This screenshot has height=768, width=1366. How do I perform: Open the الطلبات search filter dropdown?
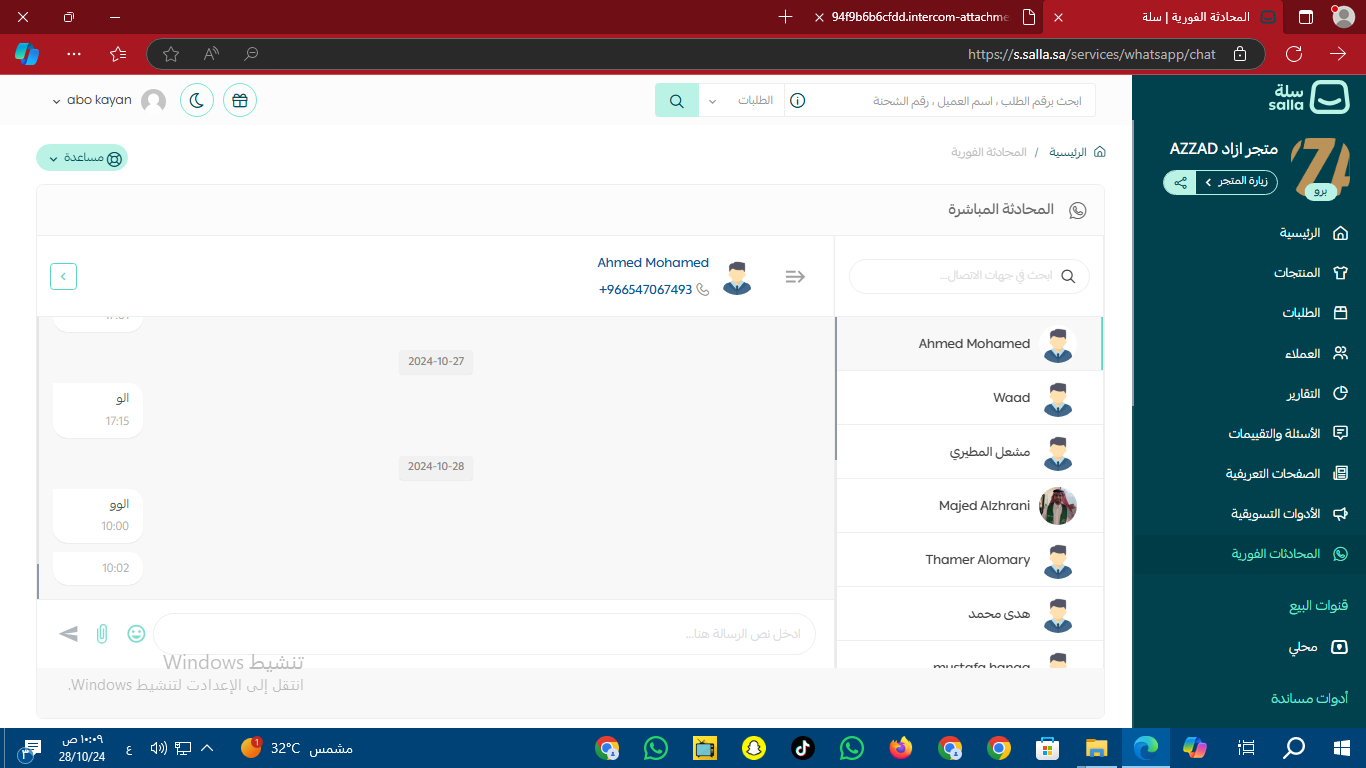pos(741,101)
